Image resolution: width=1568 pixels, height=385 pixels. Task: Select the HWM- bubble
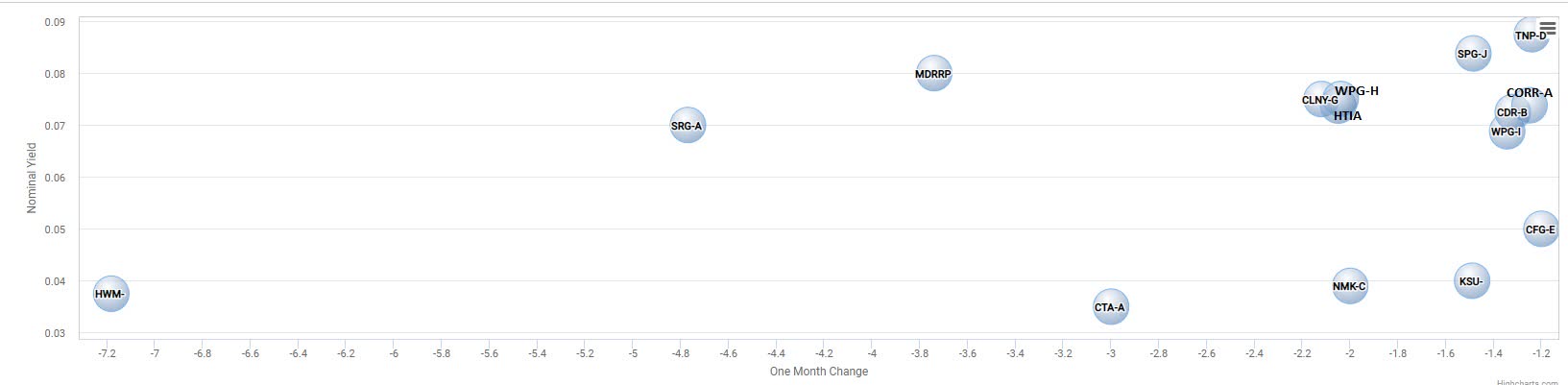pos(110,294)
